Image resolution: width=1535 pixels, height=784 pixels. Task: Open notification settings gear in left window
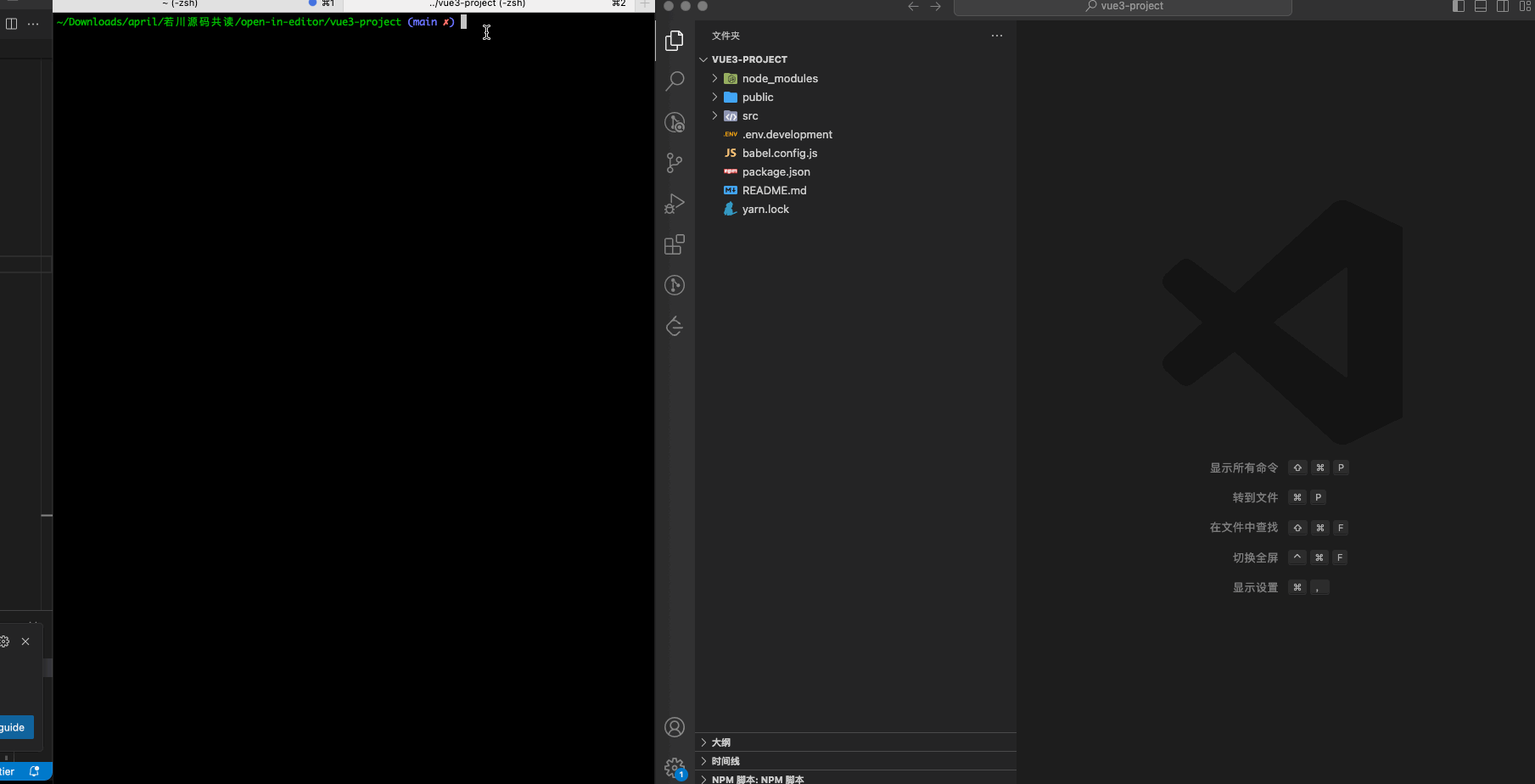click(4, 641)
